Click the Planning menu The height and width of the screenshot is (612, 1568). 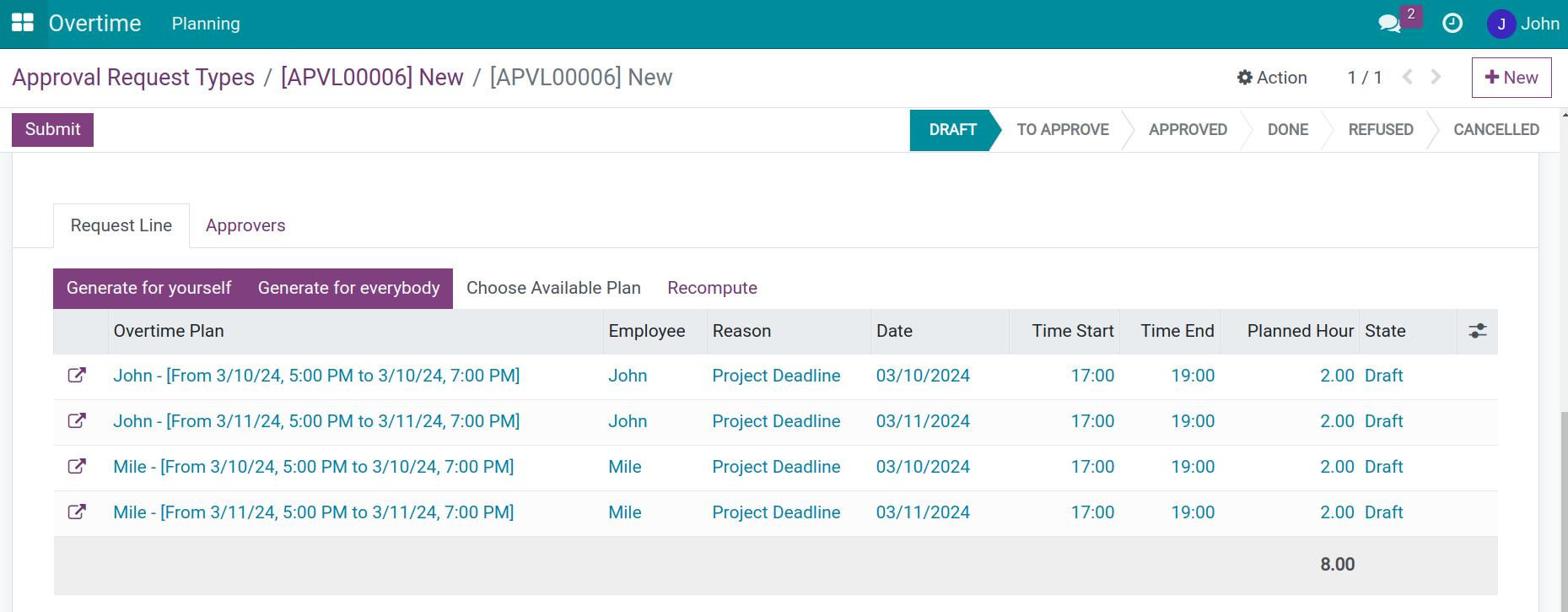point(206,24)
